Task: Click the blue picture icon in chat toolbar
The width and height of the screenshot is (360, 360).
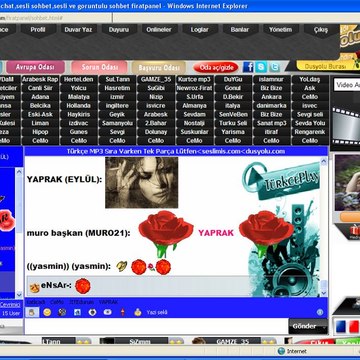Action: coord(77,312)
